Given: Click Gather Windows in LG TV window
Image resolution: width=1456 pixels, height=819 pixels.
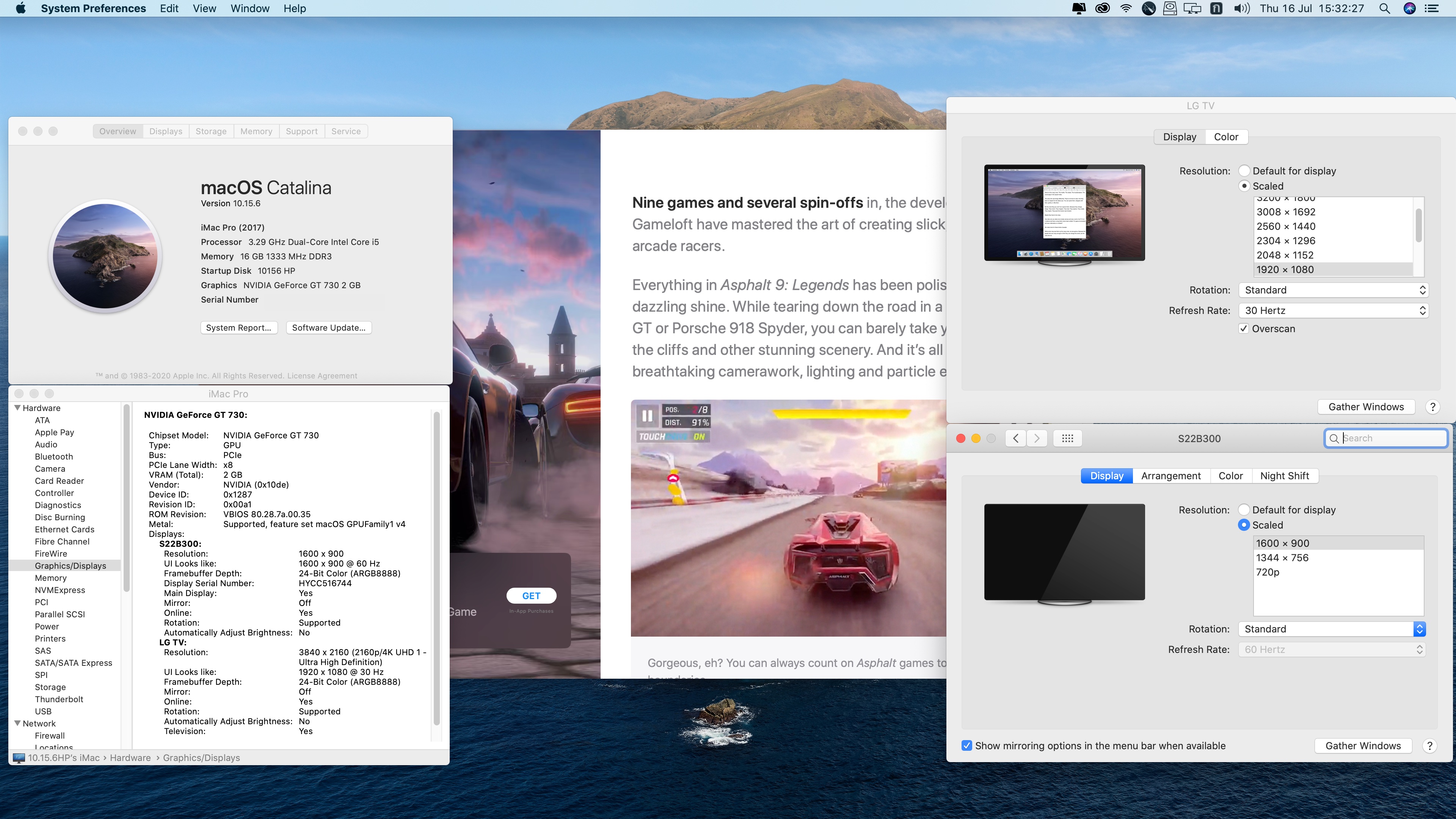Looking at the screenshot, I should pyautogui.click(x=1365, y=407).
